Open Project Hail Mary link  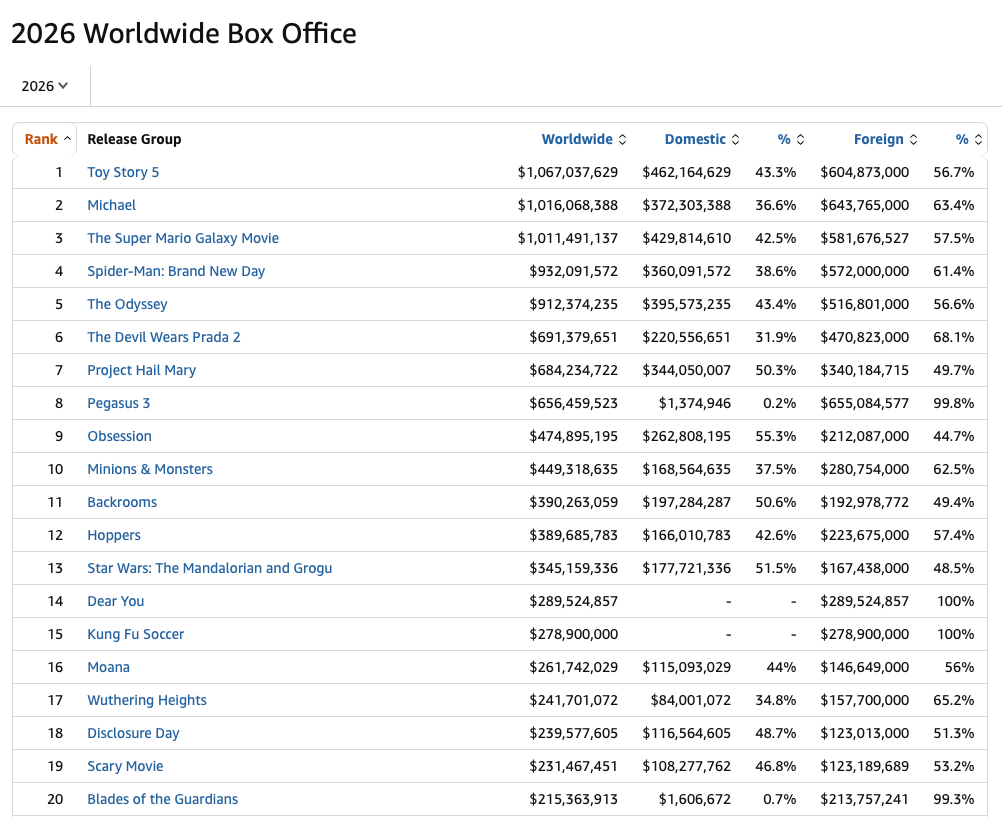point(141,370)
